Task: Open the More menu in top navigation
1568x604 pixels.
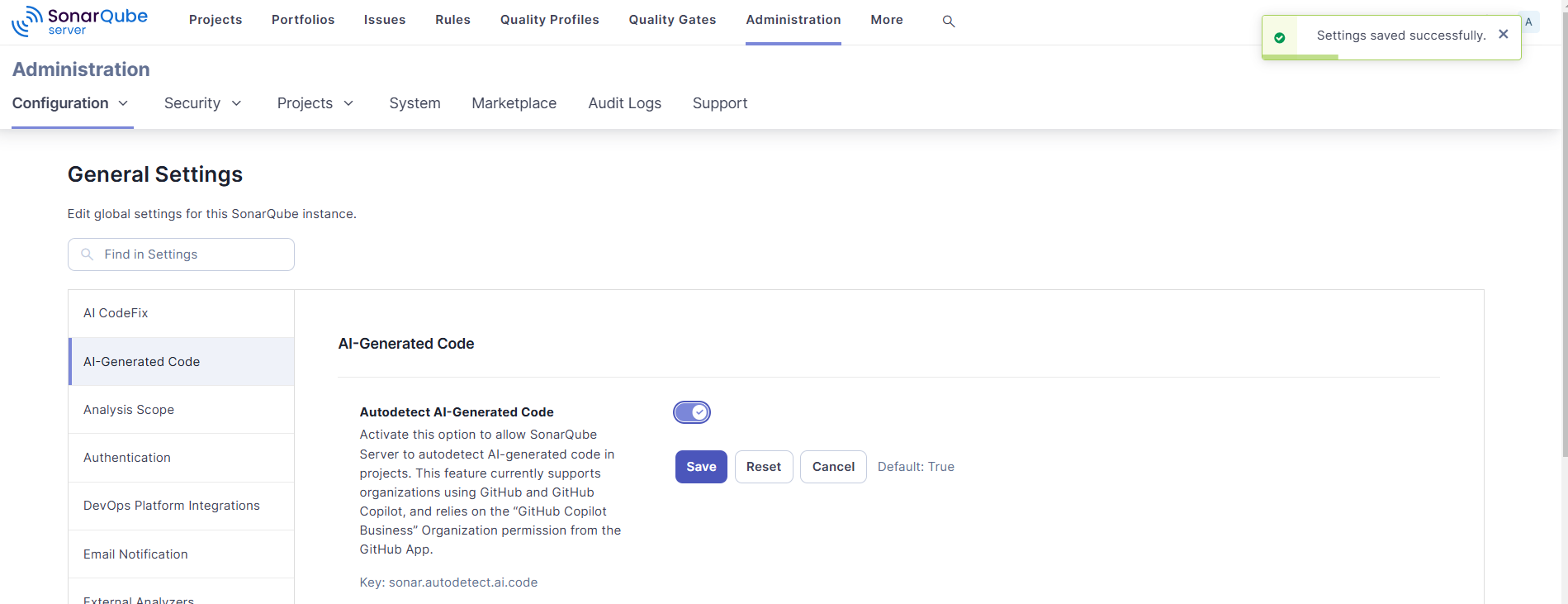Action: click(x=887, y=20)
